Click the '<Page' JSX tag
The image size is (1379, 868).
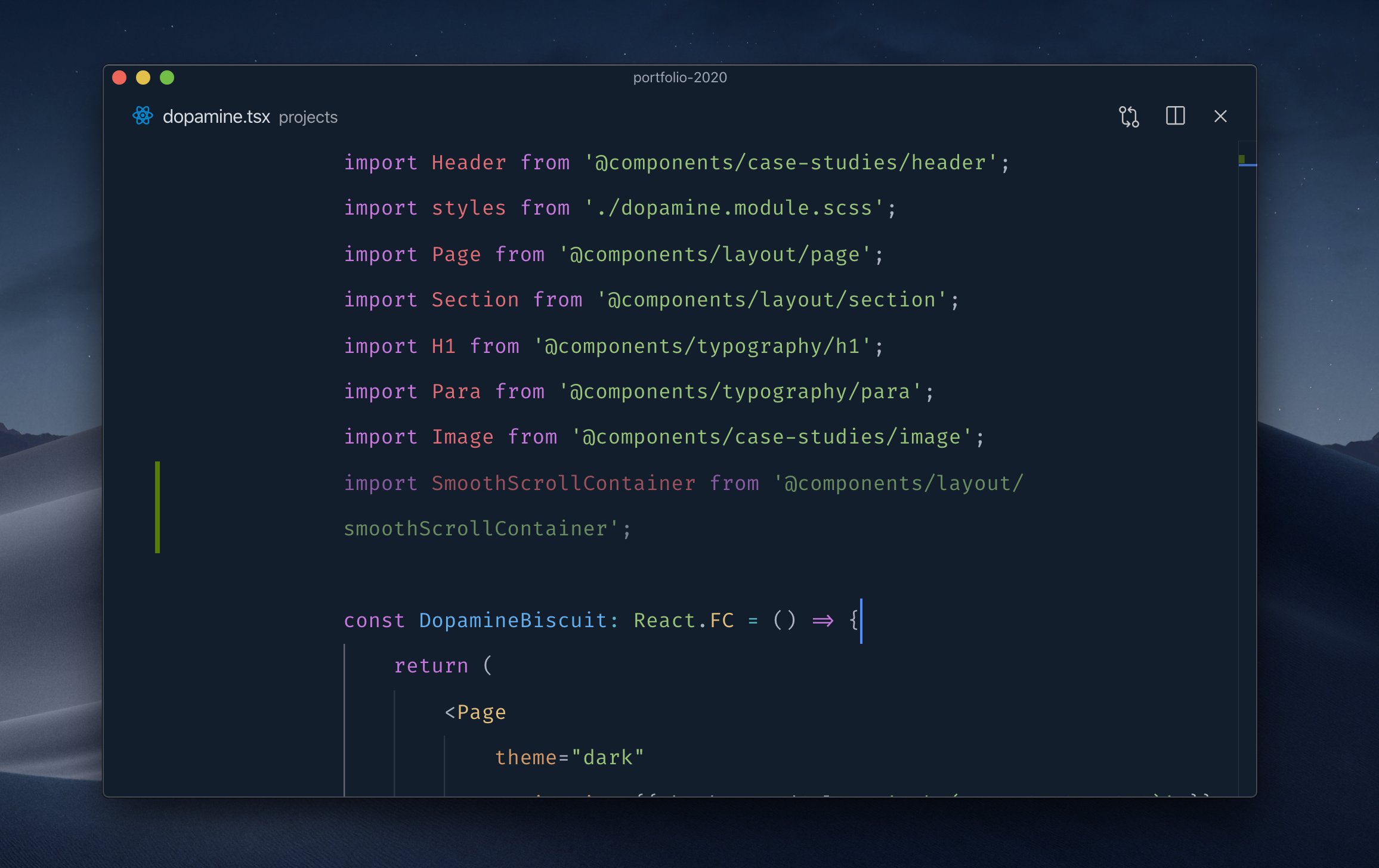click(x=475, y=712)
